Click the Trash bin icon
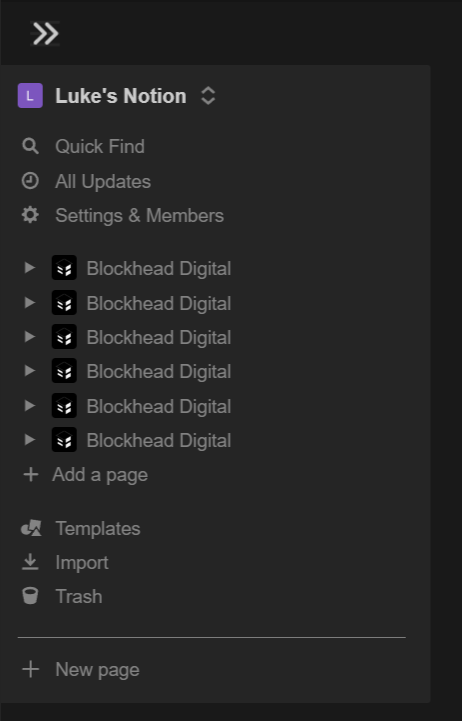462x721 pixels. [30, 596]
